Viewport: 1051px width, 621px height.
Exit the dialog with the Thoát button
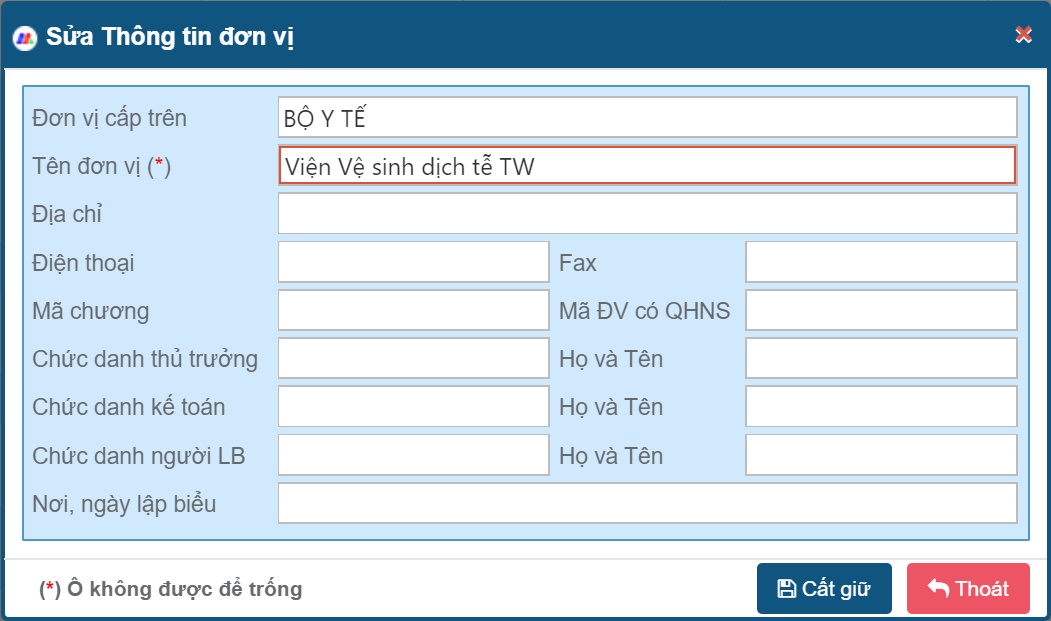[x=968, y=589]
